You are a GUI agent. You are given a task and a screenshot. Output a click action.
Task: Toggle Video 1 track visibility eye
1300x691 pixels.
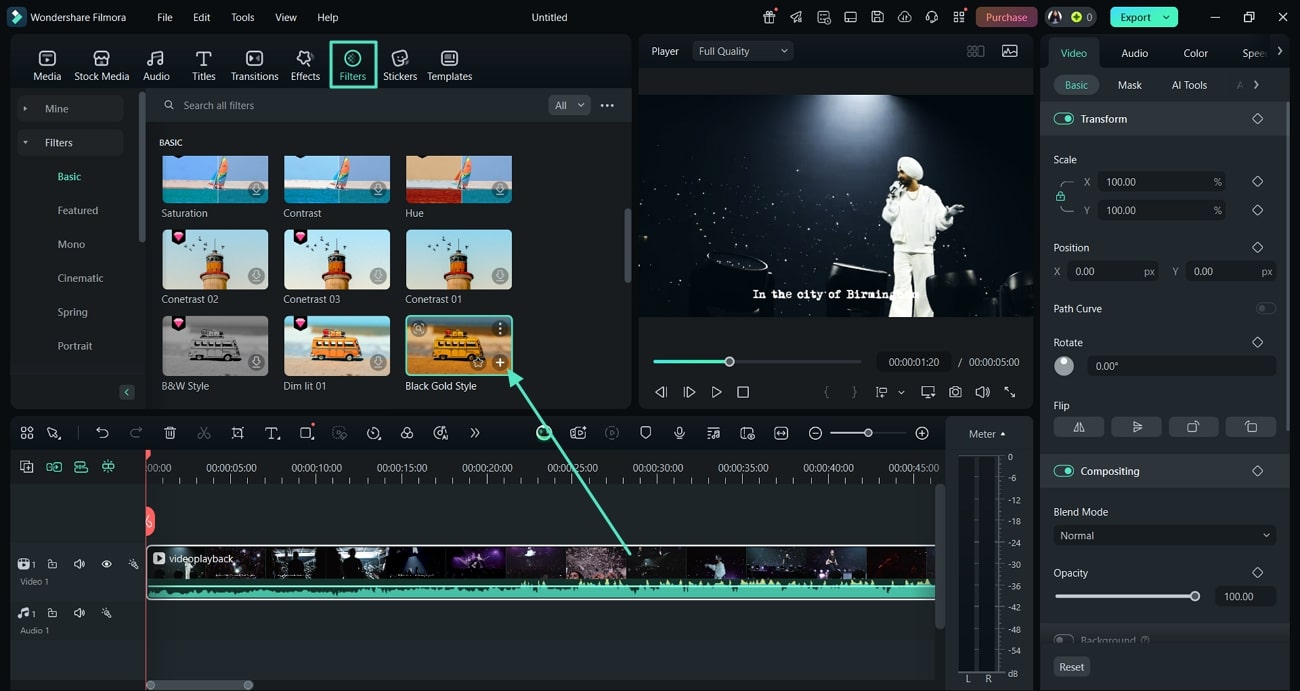pos(106,564)
